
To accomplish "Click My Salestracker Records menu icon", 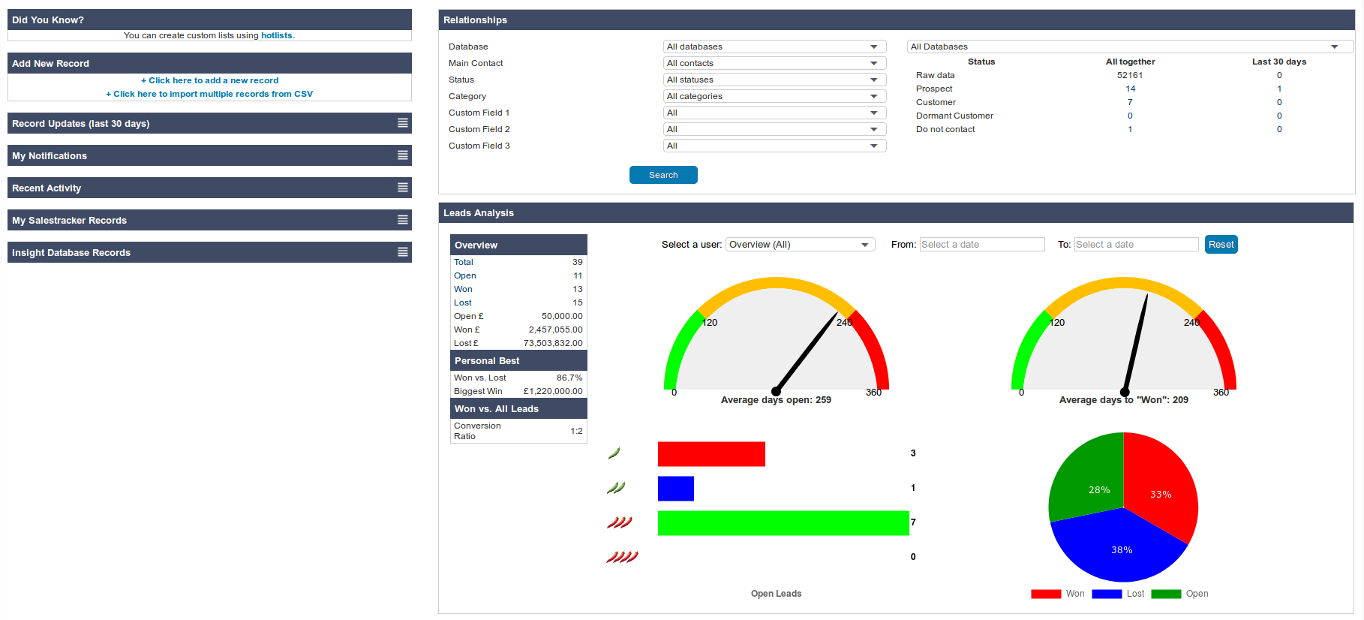I will 402,220.
